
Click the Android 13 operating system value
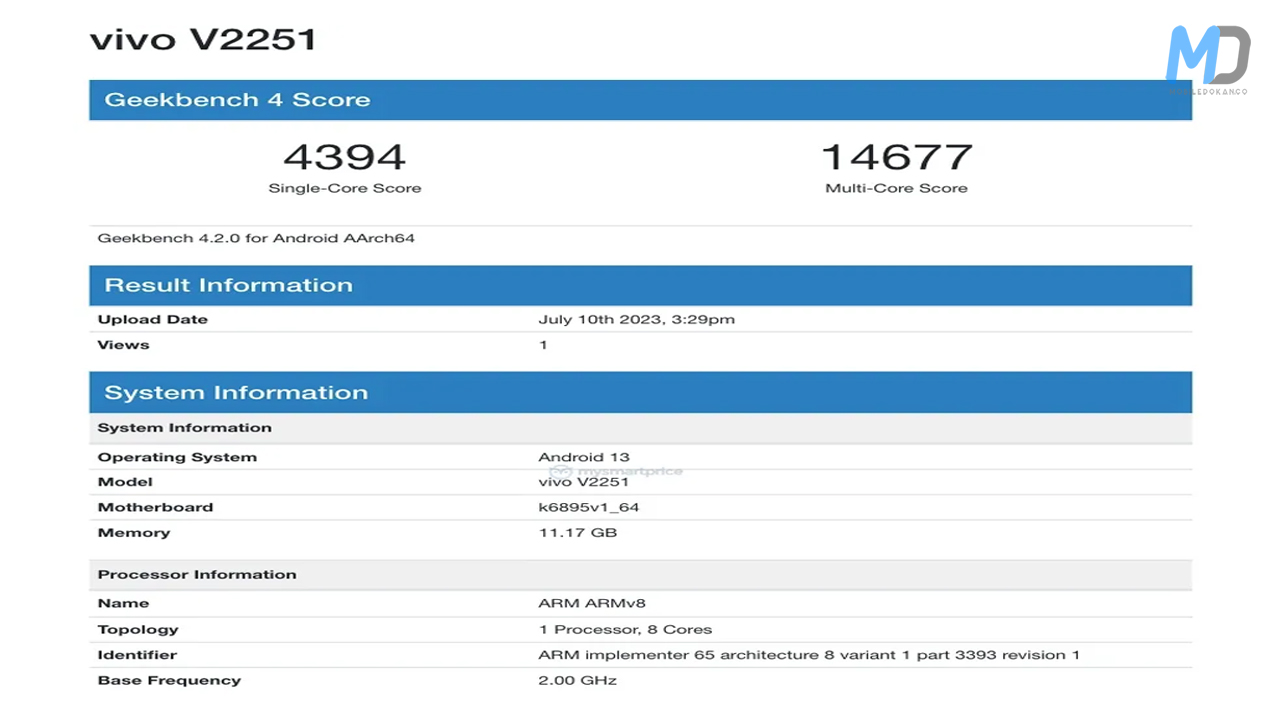[584, 457]
